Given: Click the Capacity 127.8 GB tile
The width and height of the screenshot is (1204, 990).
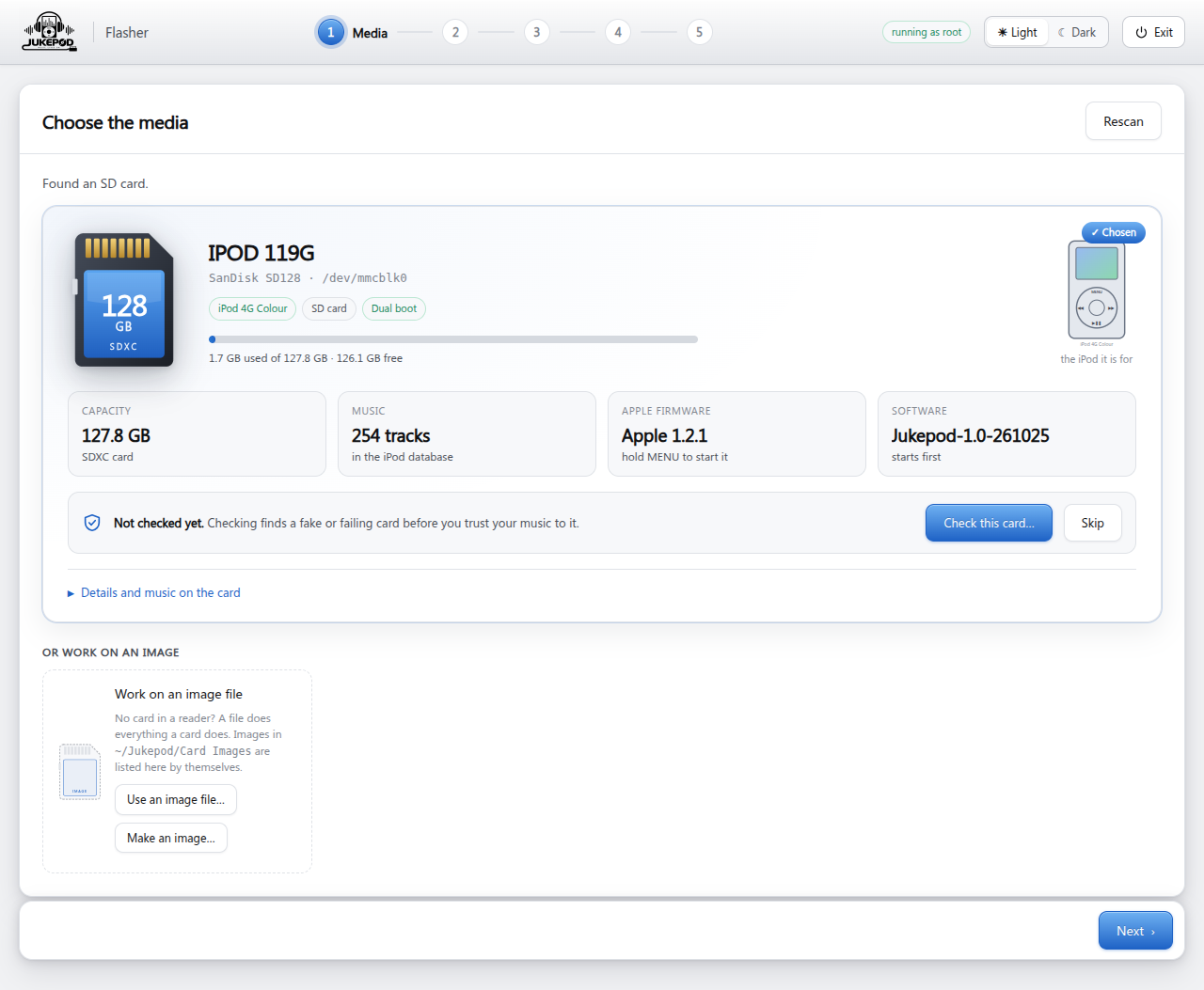Looking at the screenshot, I should point(197,433).
